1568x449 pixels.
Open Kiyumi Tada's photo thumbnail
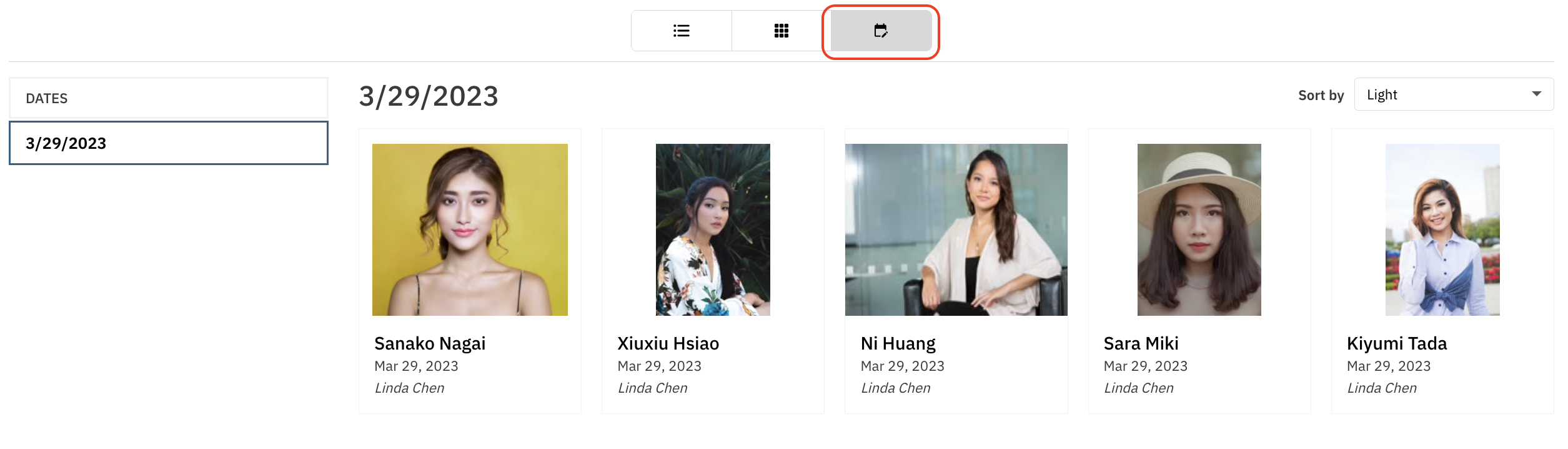[1442, 230]
